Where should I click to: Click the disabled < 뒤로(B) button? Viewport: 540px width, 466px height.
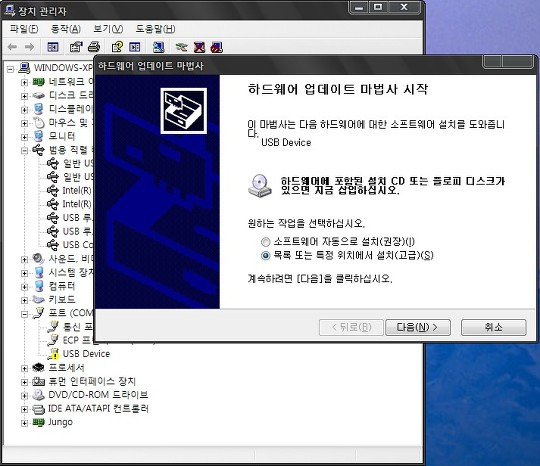[x=351, y=327]
